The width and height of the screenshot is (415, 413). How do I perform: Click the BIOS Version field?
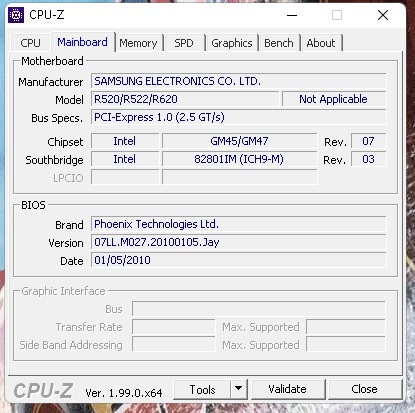pyautogui.click(x=239, y=242)
